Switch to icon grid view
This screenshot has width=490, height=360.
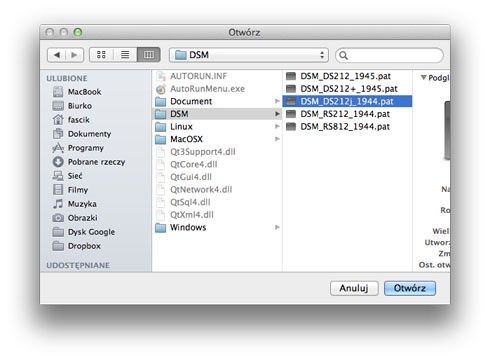101,55
